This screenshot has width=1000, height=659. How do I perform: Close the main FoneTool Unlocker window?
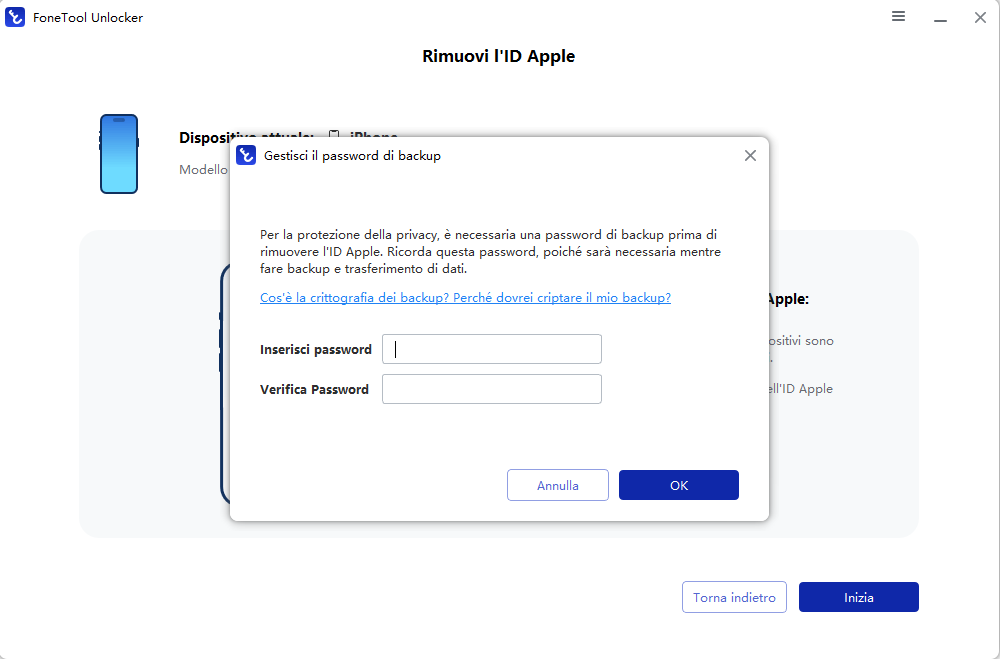pyautogui.click(x=980, y=17)
